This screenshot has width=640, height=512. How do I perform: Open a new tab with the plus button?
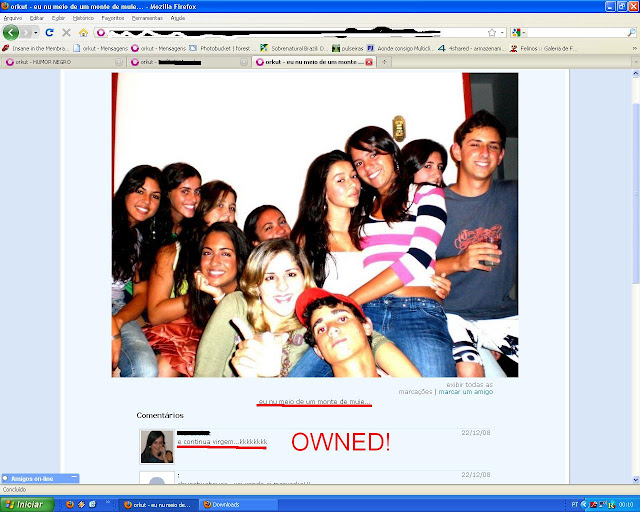[x=384, y=62]
